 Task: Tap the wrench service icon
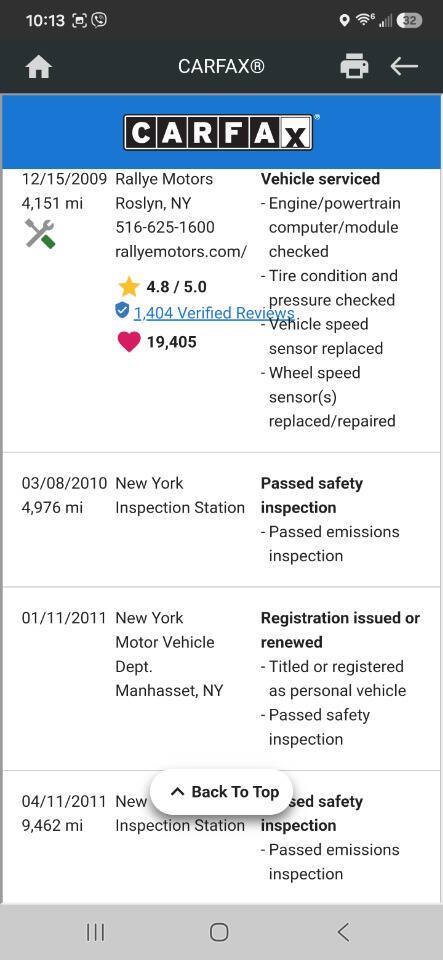click(40, 233)
